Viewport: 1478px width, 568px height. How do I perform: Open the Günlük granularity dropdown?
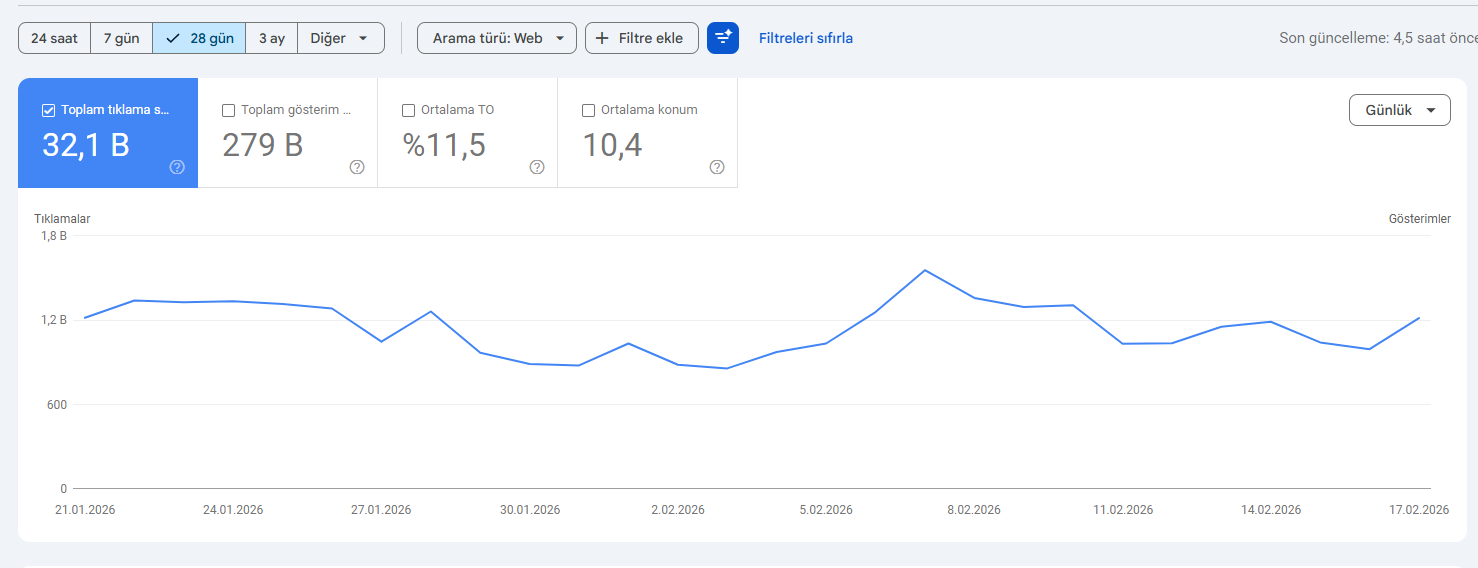pyautogui.click(x=1400, y=110)
